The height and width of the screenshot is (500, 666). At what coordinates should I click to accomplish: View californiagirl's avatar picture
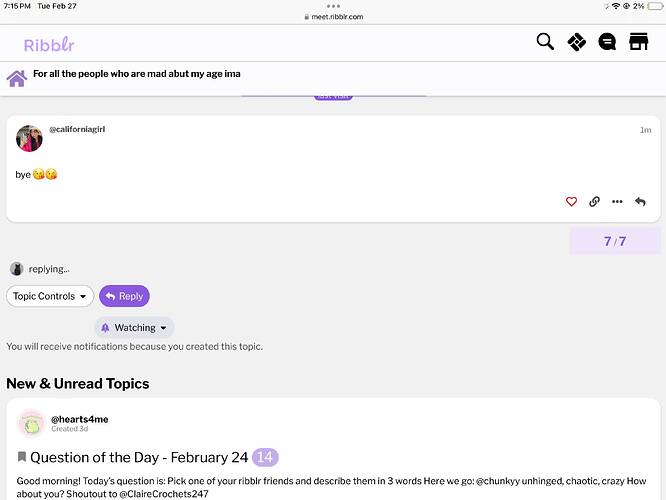29,138
